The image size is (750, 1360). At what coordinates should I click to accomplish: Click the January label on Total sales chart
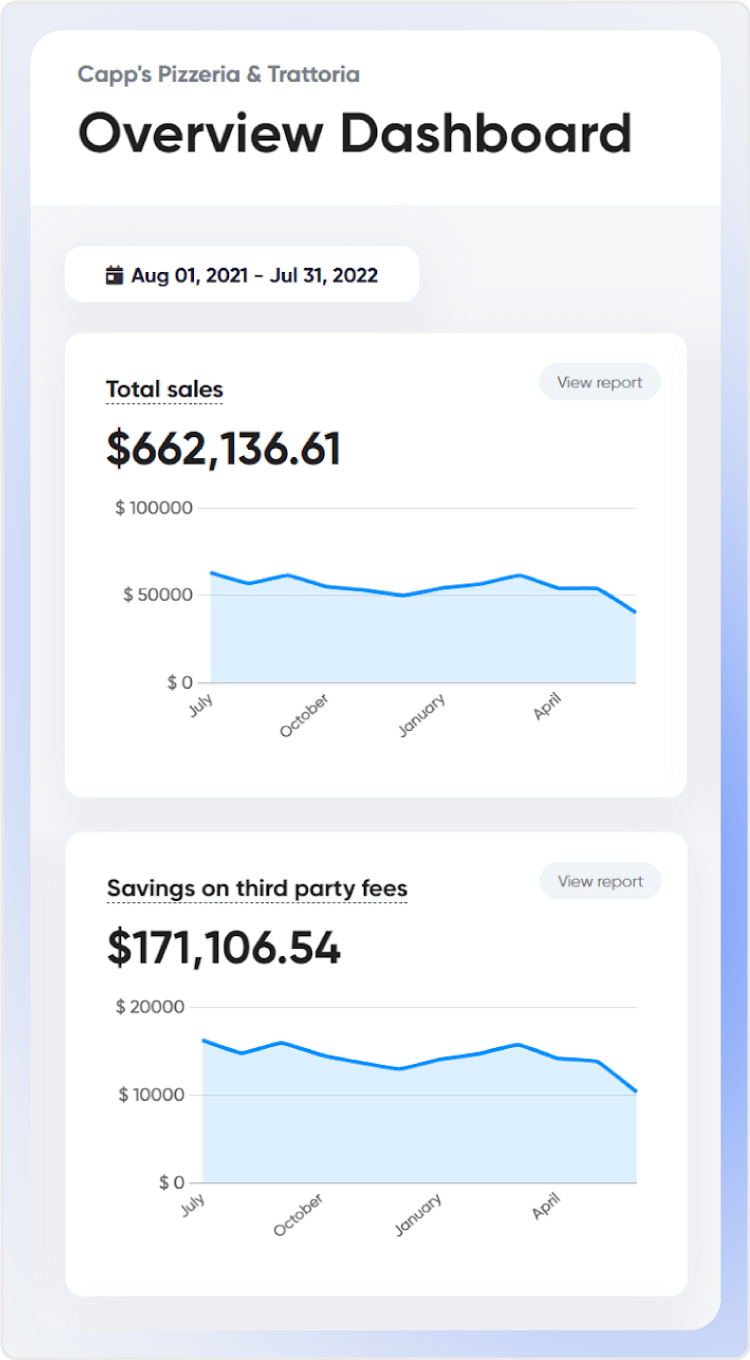click(x=421, y=716)
